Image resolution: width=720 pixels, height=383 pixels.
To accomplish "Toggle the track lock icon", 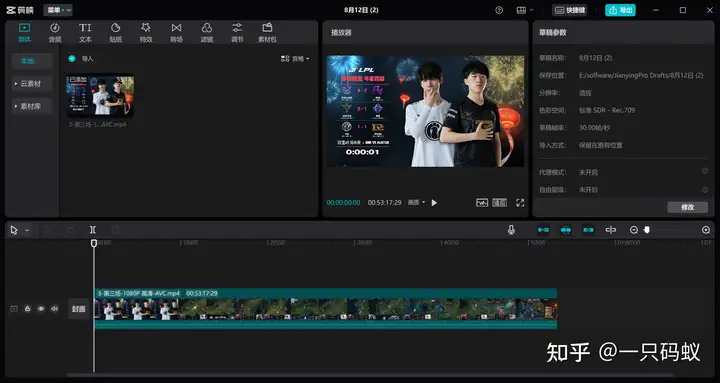I will [28, 309].
